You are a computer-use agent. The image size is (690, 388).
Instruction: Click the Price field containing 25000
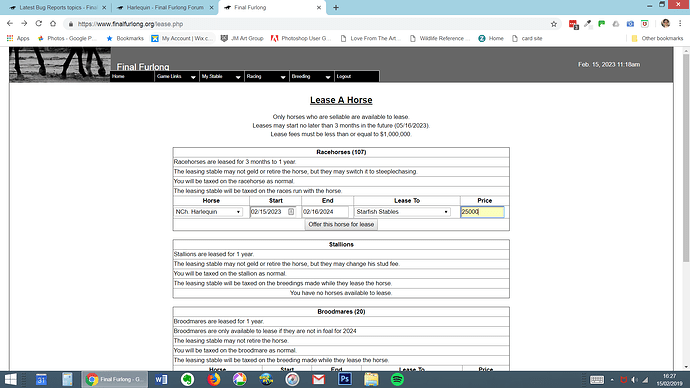(482, 212)
